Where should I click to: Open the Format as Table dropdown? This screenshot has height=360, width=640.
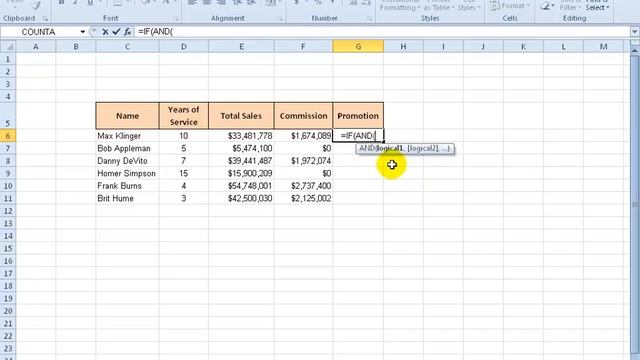click(x=438, y=6)
